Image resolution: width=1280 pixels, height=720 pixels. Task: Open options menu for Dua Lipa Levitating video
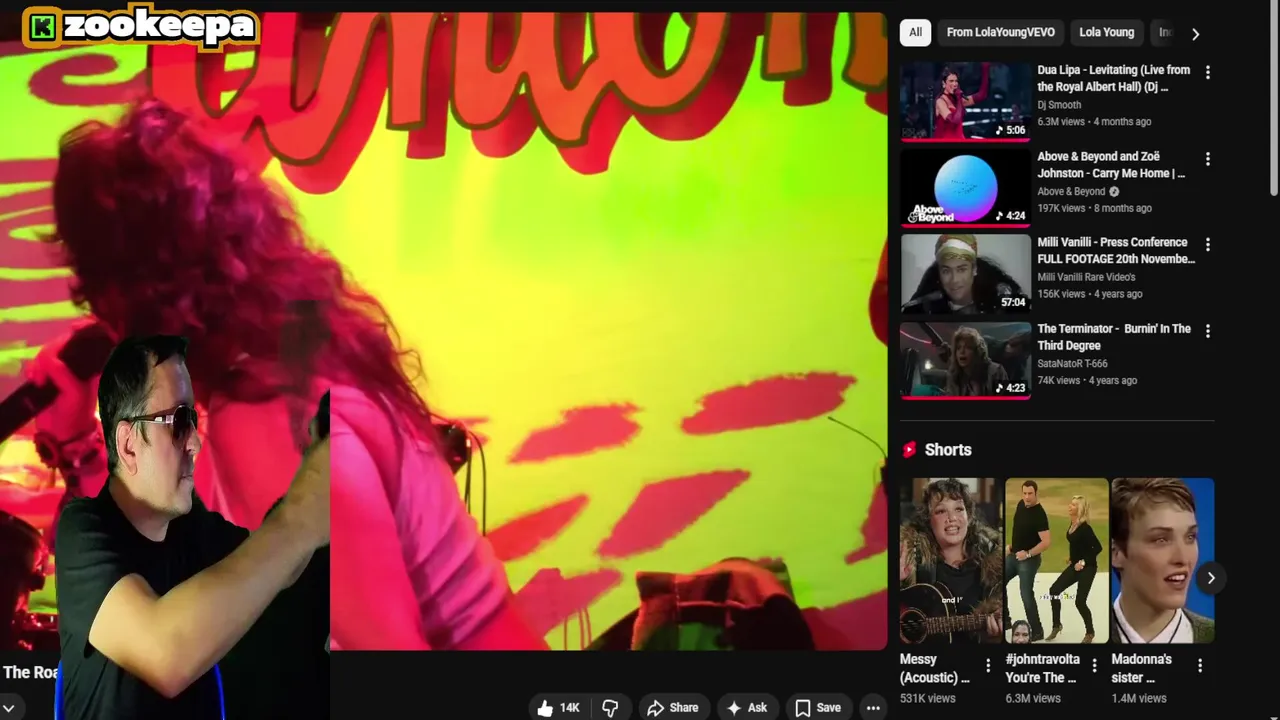(1207, 72)
